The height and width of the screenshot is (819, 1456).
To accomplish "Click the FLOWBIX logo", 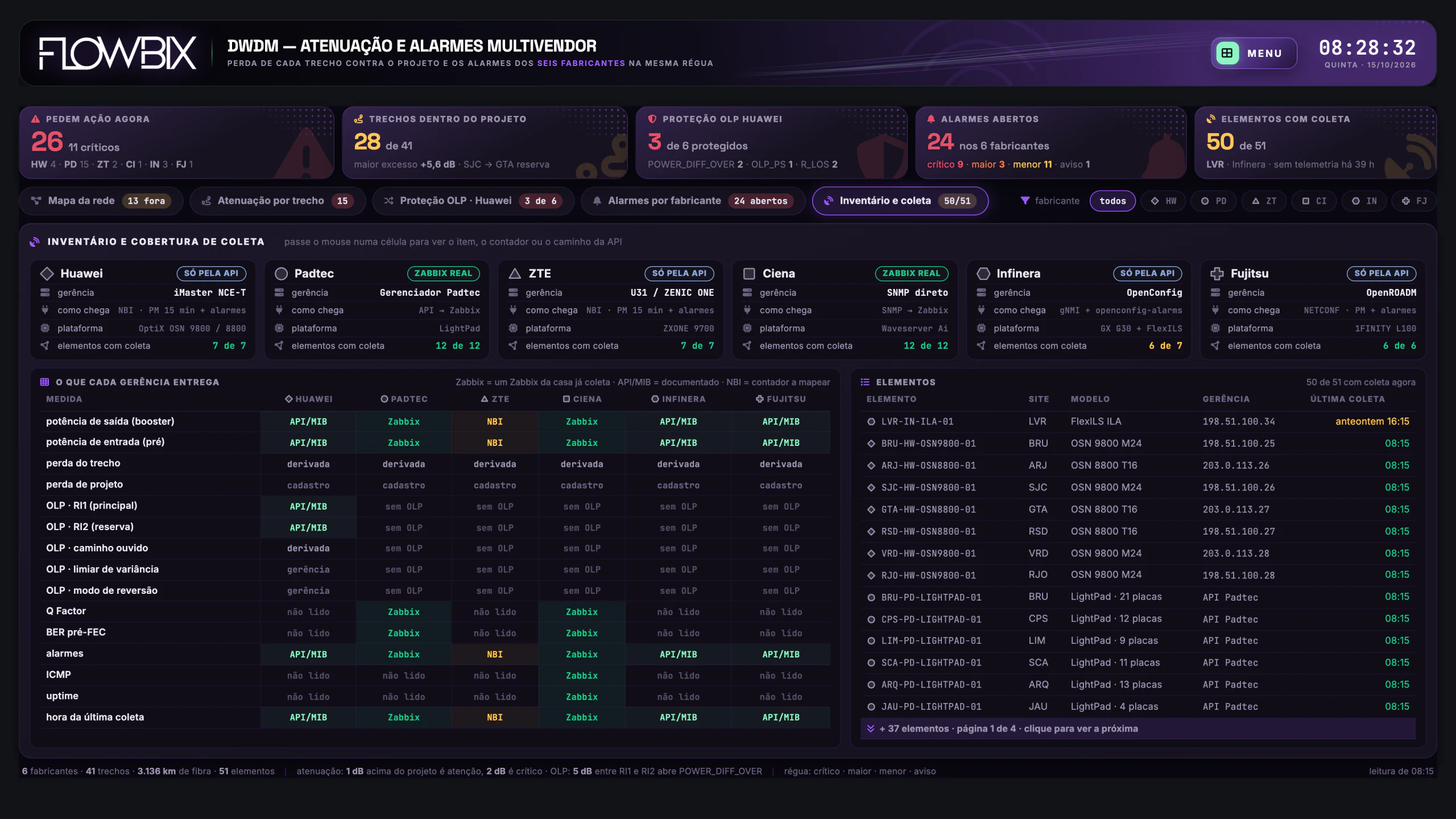I will (118, 53).
